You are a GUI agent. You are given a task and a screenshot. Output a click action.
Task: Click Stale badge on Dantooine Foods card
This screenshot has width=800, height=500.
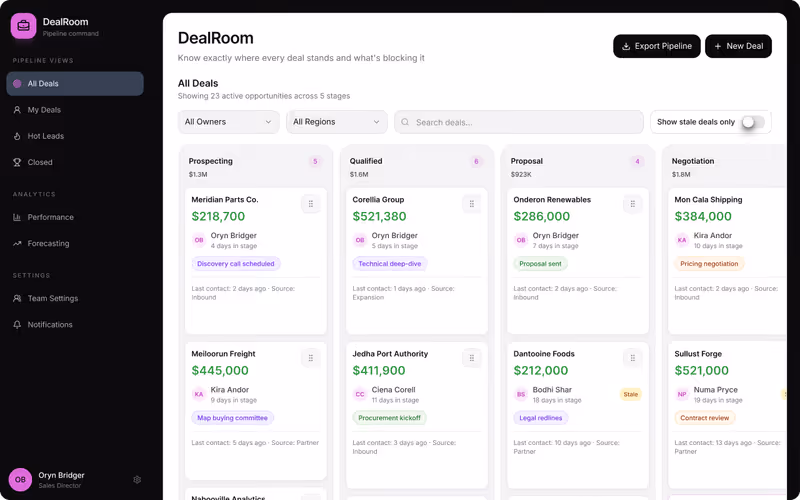[x=631, y=394]
